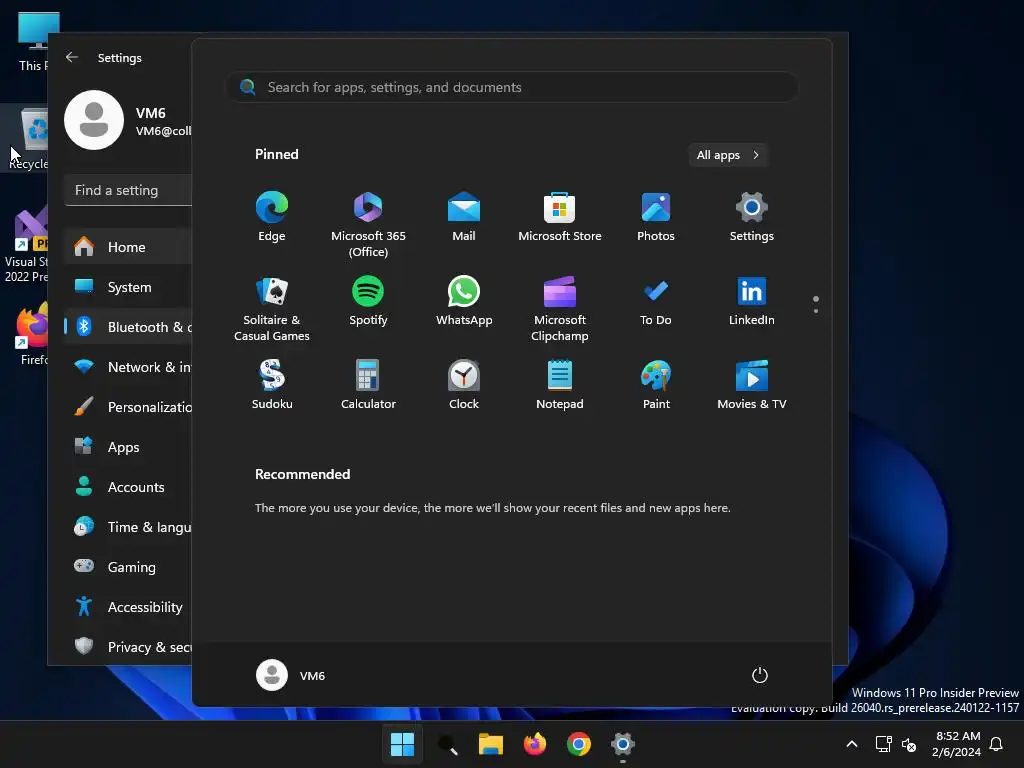The width and height of the screenshot is (1024, 768).
Task: Open the To Do app
Action: coord(656,301)
